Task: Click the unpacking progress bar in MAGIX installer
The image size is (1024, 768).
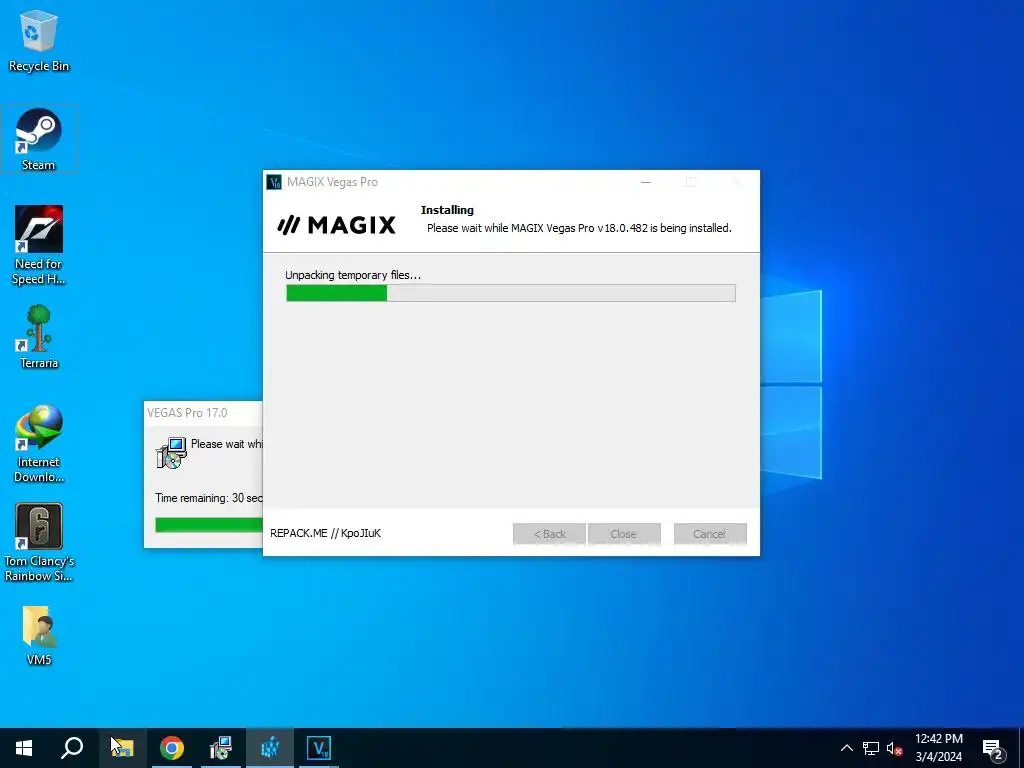Action: pyautogui.click(x=511, y=293)
